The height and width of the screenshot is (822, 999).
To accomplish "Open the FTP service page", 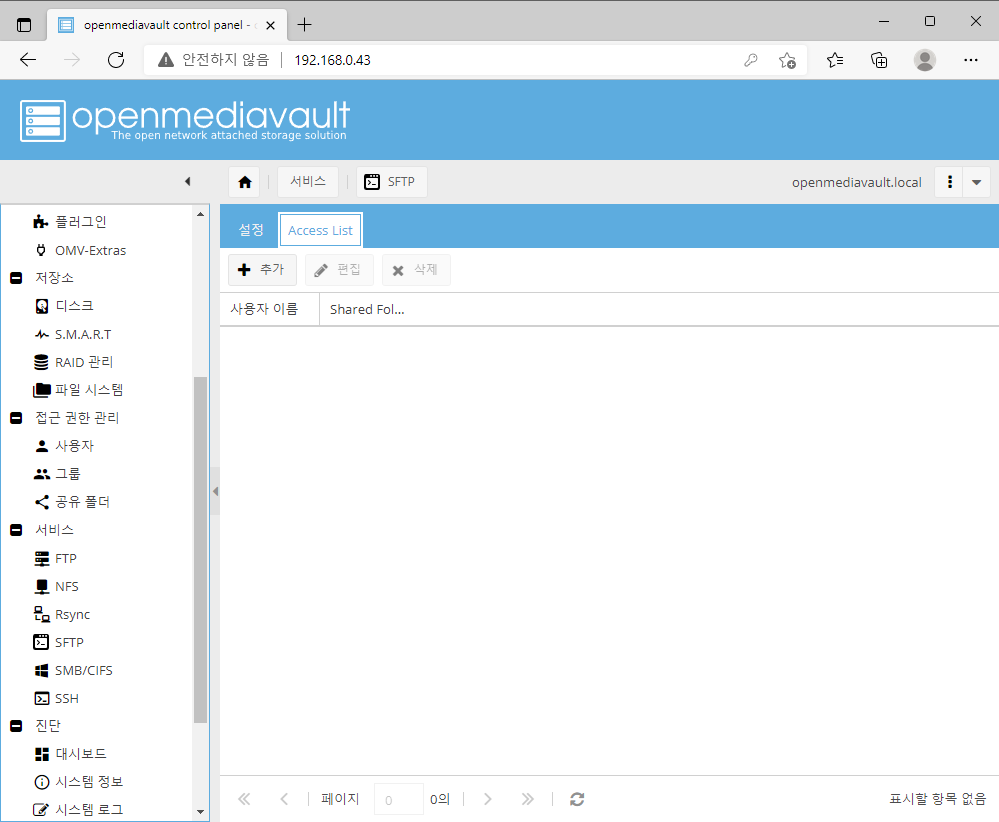I will (54, 558).
